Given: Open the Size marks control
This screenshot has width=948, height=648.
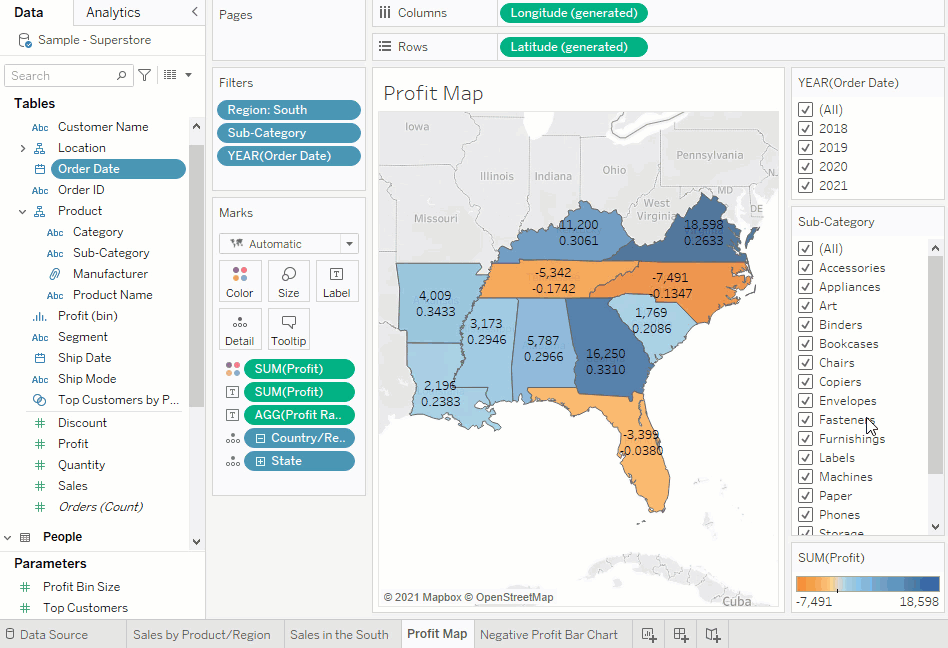Looking at the screenshot, I should tap(288, 281).
